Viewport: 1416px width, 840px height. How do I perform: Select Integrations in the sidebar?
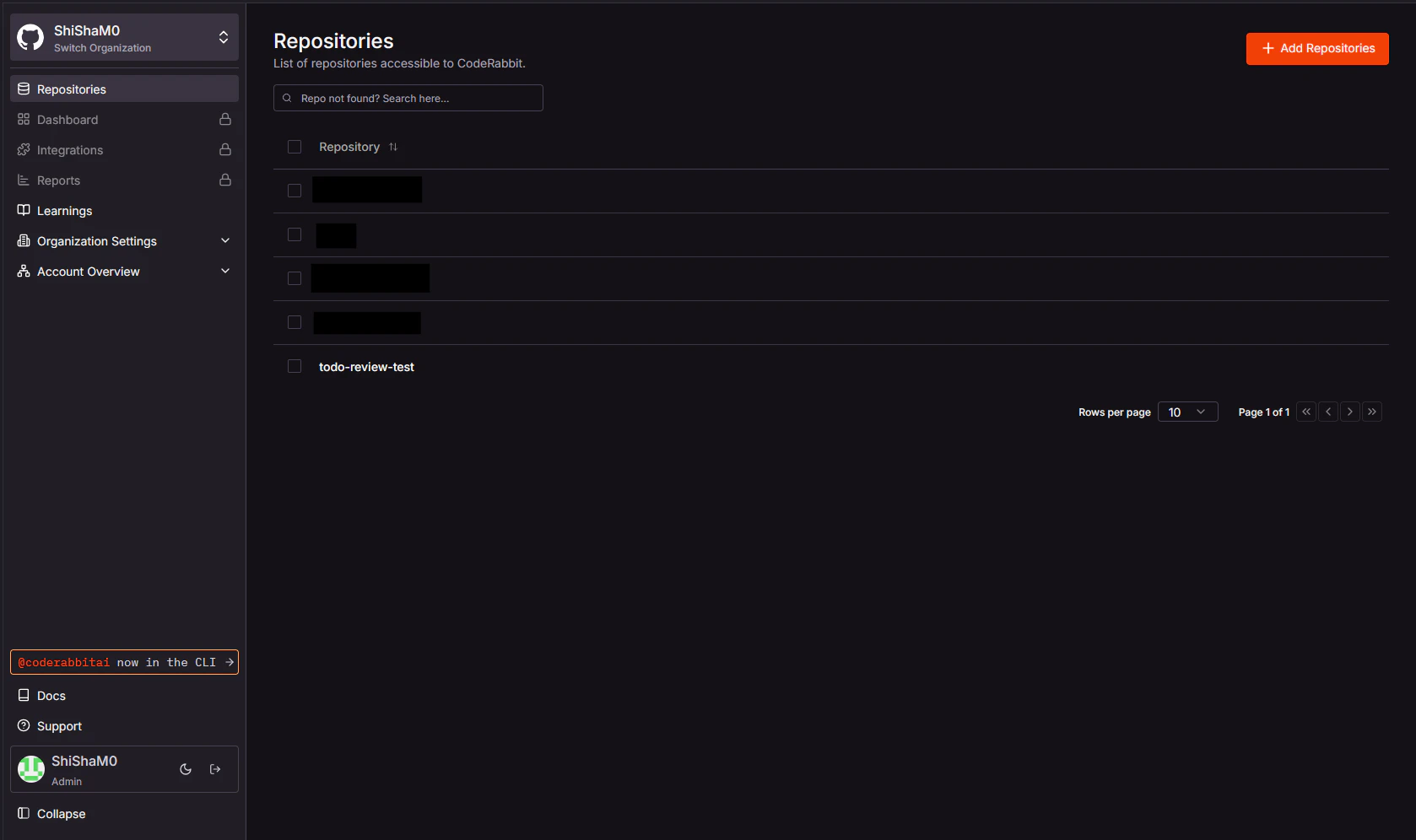pos(124,149)
